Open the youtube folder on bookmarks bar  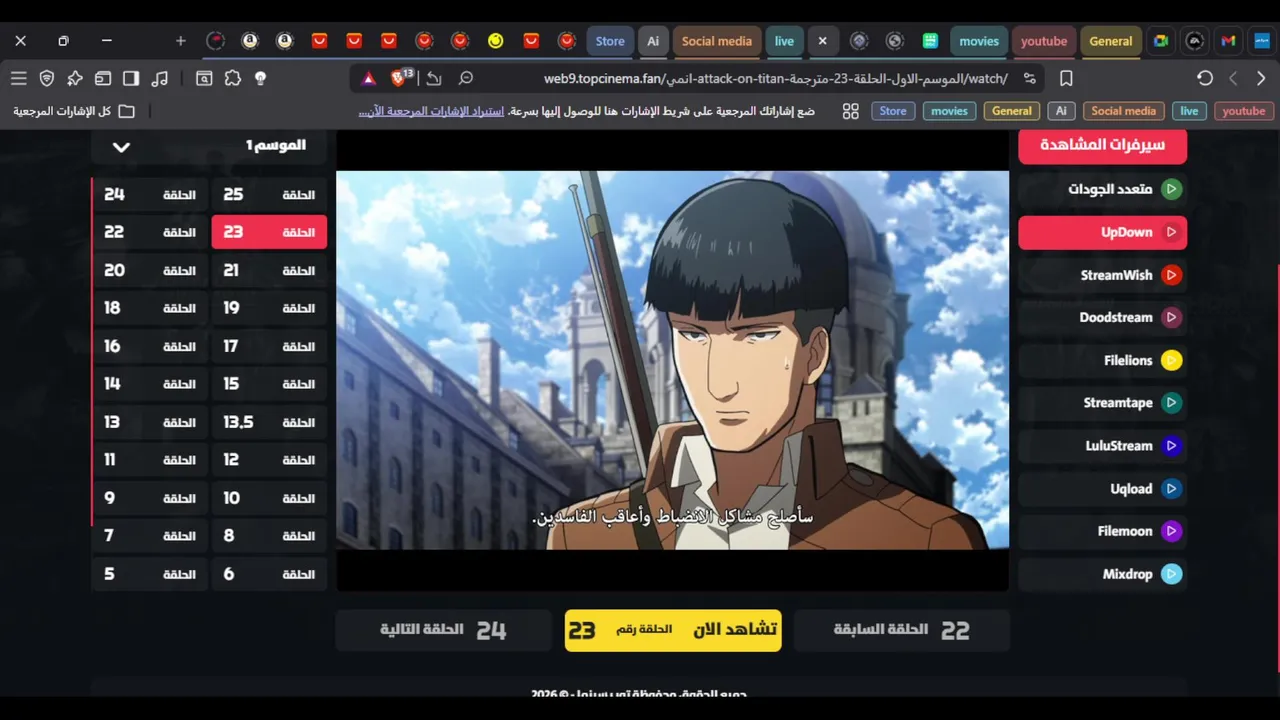[x=1244, y=111]
